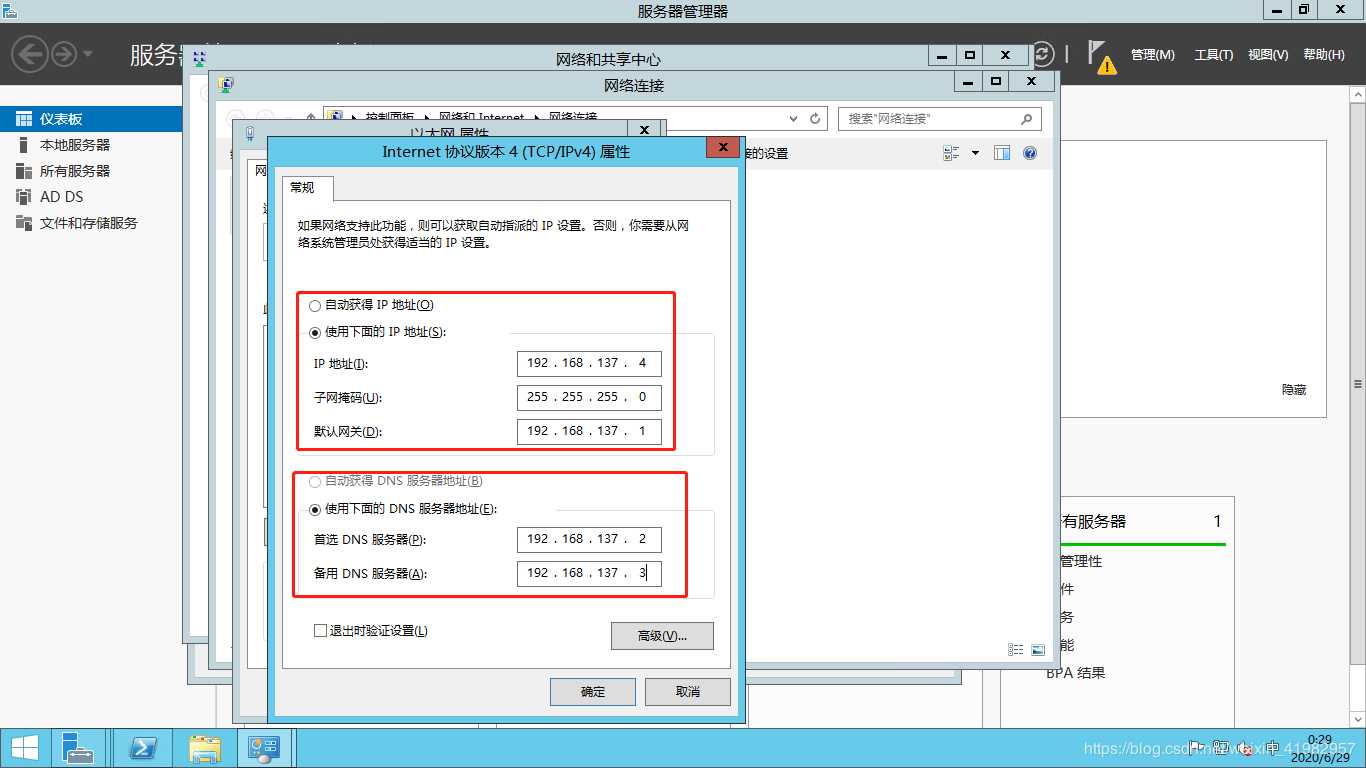Screen dimensions: 1366x768
Task: Click the 搜索"网络连接" search box
Action: [940, 119]
